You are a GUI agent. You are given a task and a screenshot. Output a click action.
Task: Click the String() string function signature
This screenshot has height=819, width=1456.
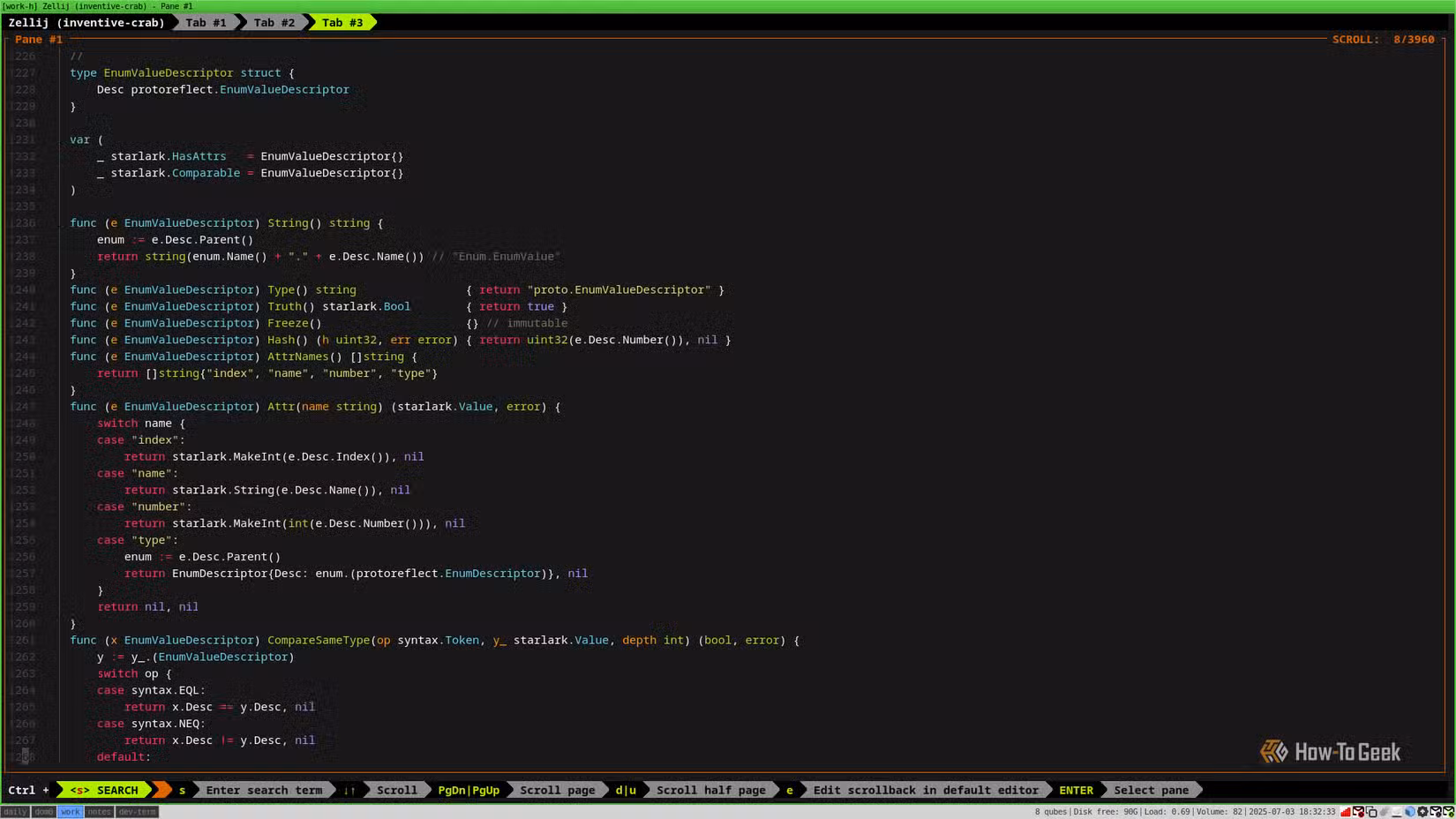[x=227, y=223]
